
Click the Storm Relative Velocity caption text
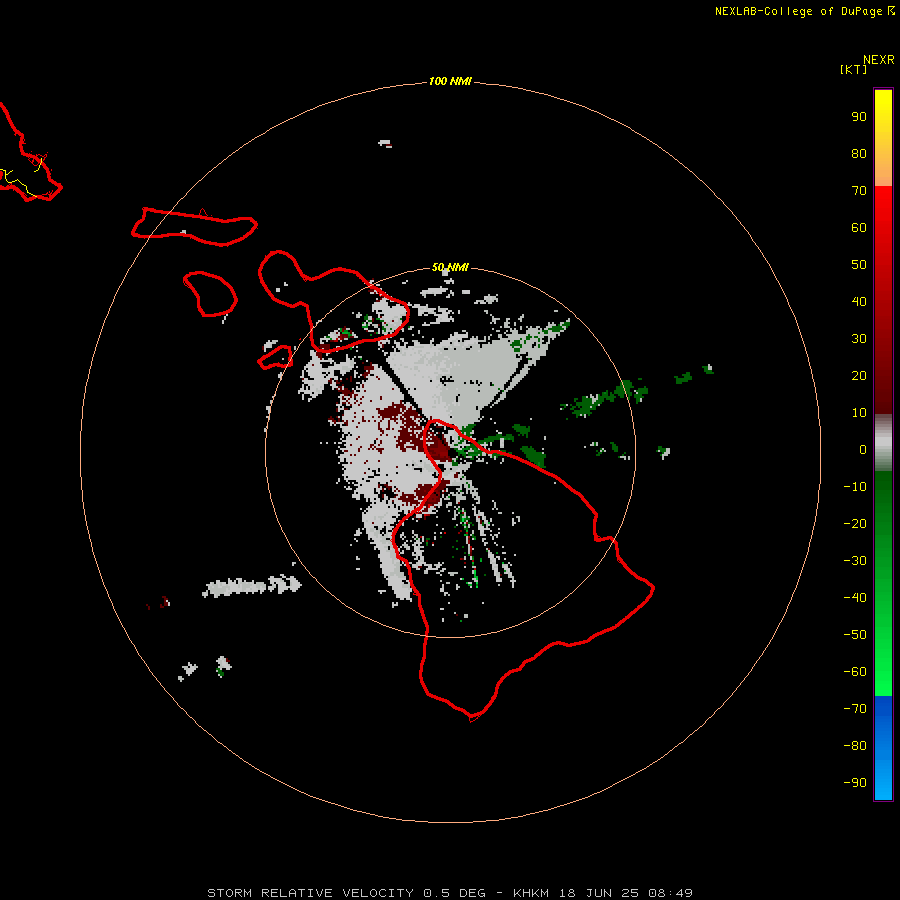[x=450, y=893]
